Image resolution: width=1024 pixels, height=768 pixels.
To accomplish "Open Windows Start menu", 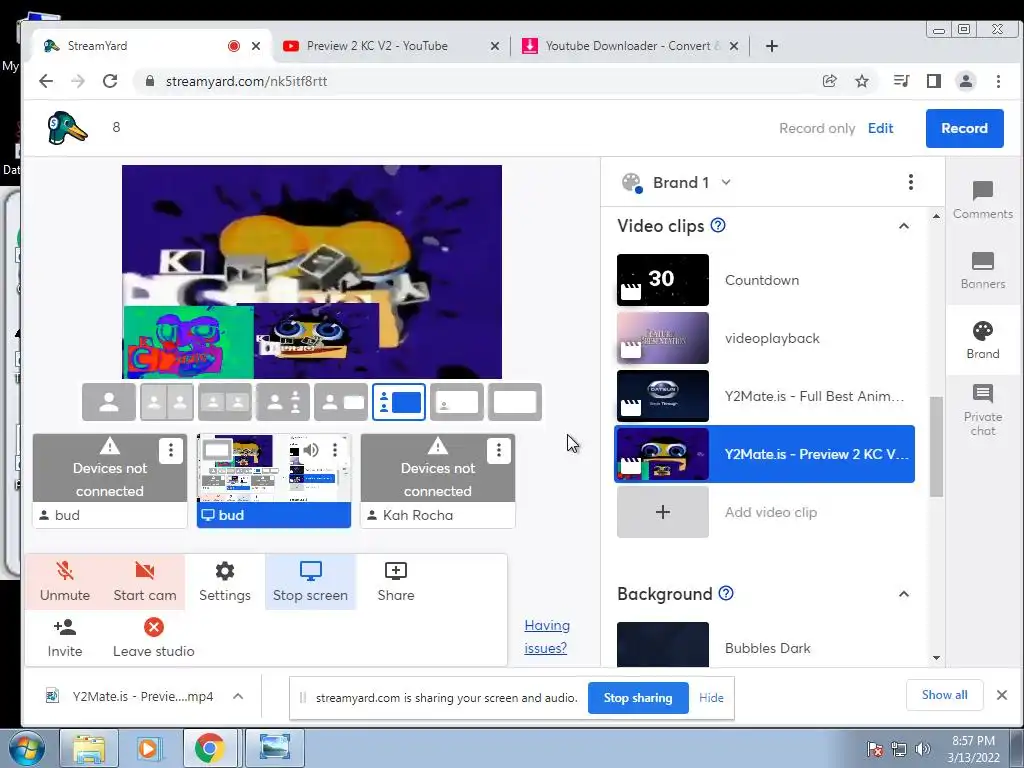I will (x=25, y=748).
